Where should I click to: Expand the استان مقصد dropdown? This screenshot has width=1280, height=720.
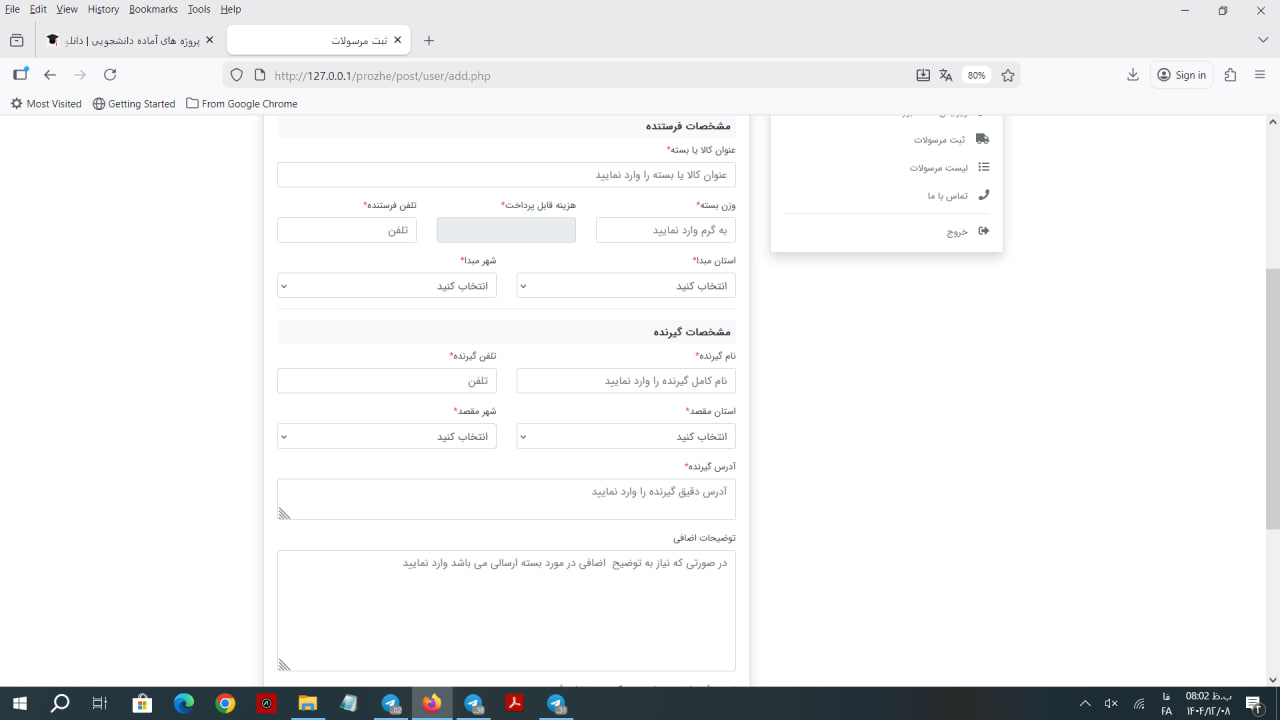click(626, 436)
